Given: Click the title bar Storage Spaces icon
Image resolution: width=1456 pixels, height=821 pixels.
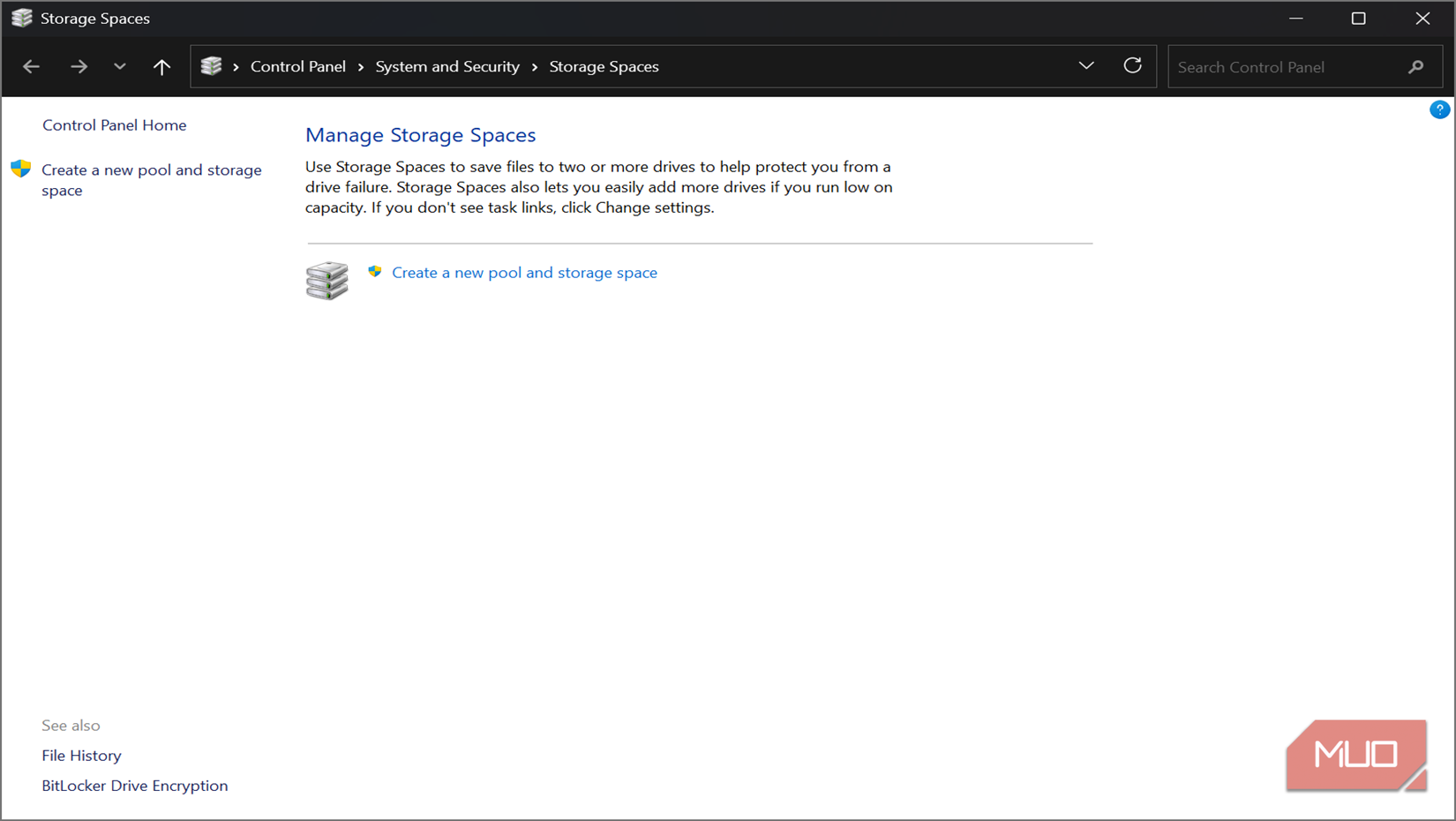Looking at the screenshot, I should (x=21, y=19).
